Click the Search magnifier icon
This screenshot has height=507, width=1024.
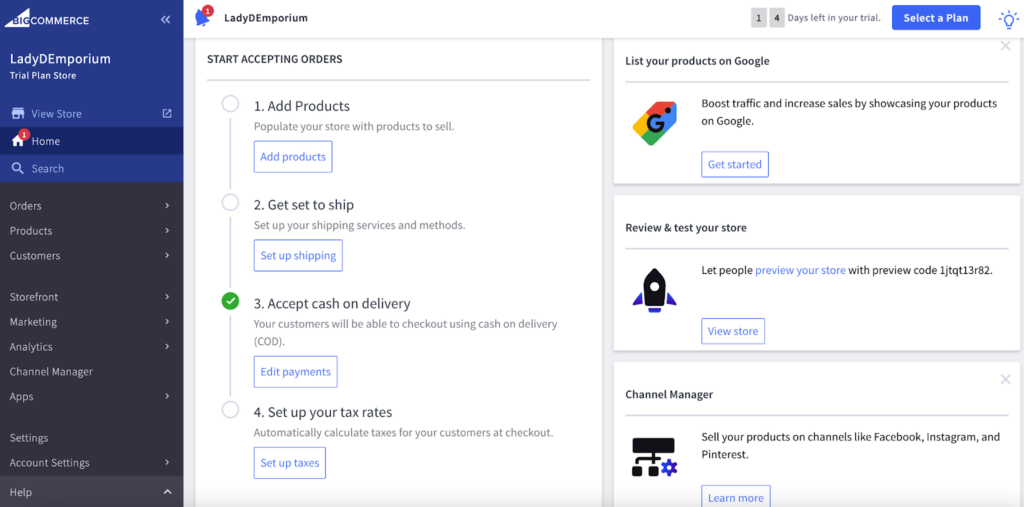pos(18,168)
